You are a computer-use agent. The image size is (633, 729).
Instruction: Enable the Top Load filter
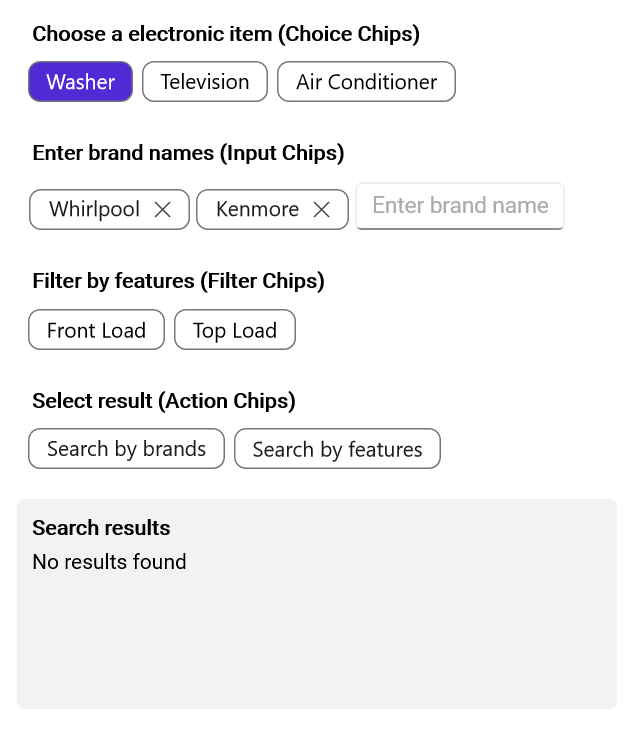[235, 330]
